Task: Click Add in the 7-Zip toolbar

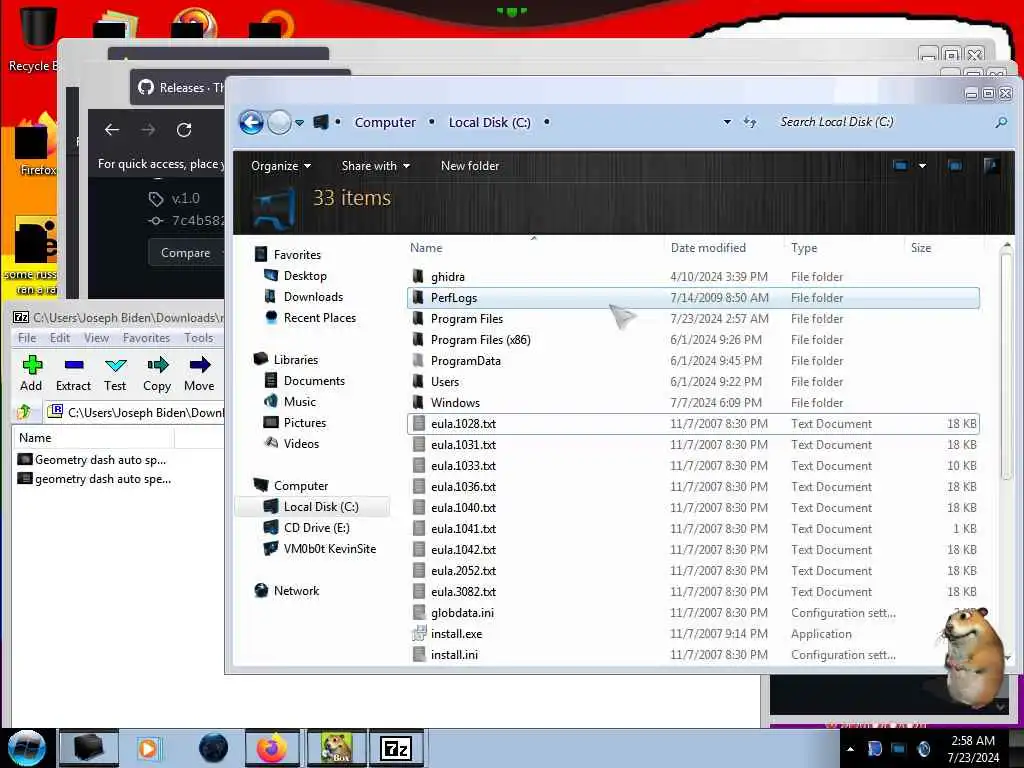Action: (31, 374)
